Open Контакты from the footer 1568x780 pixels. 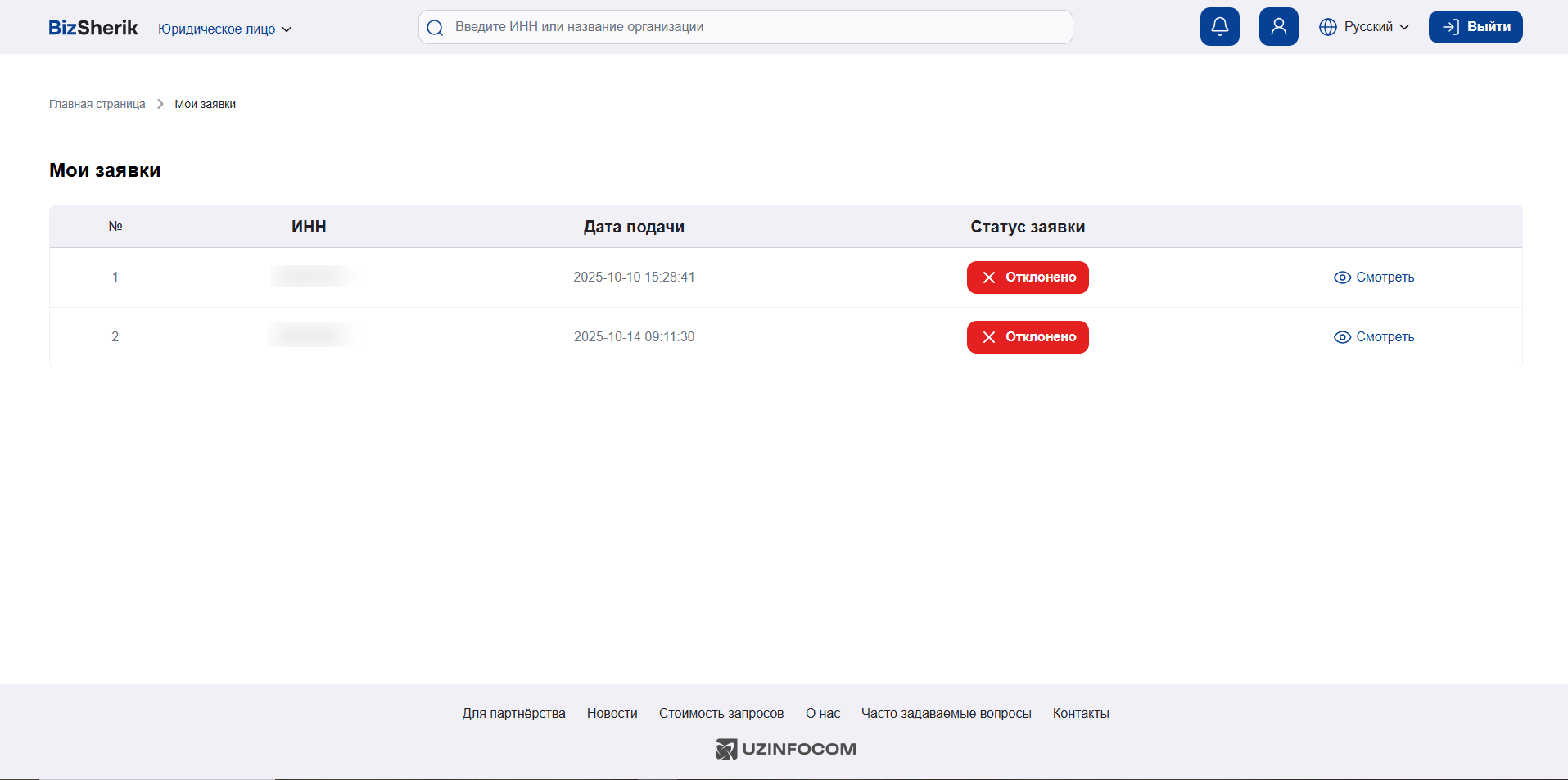1080,713
